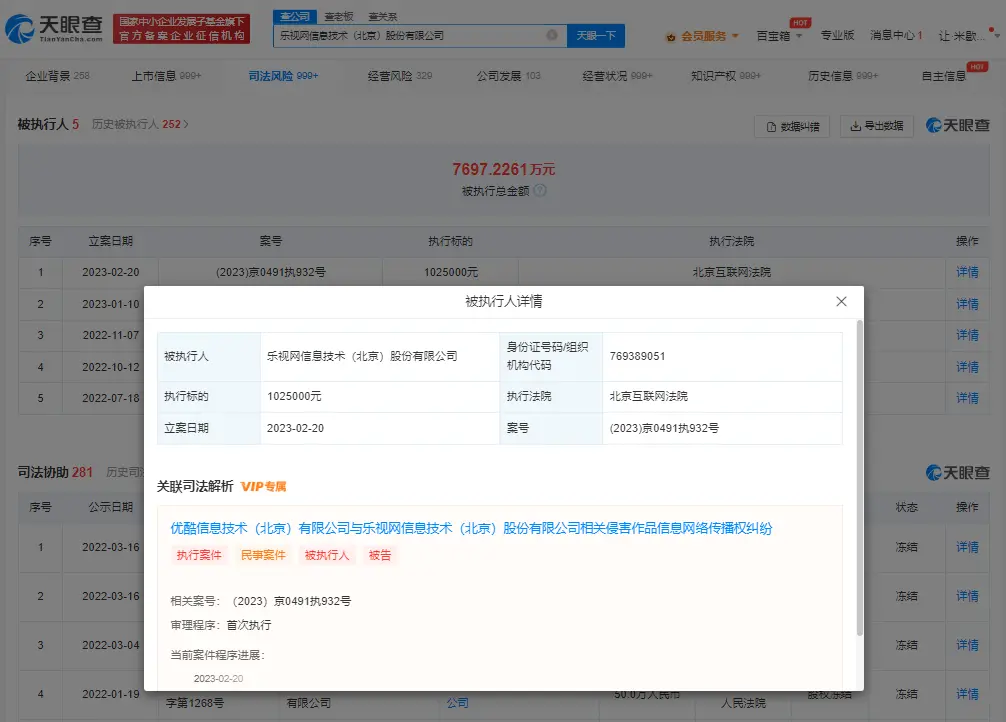Click the red 被执行人 tag
The width and height of the screenshot is (1006, 722).
pos(327,555)
